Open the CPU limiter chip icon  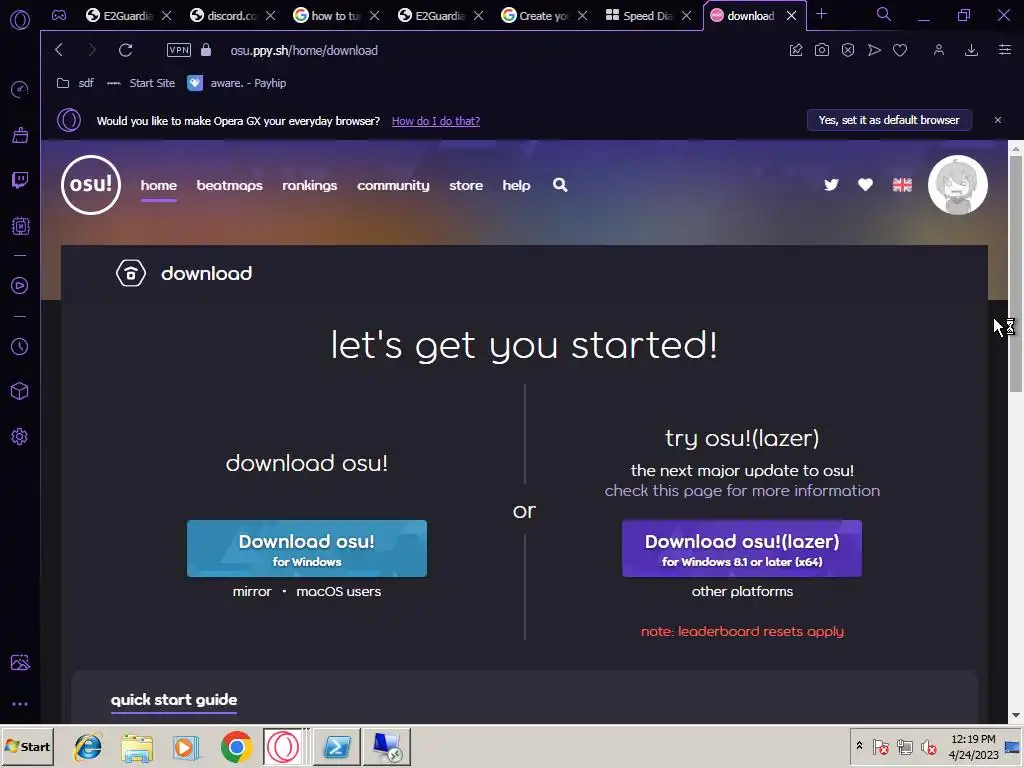[x=20, y=226]
